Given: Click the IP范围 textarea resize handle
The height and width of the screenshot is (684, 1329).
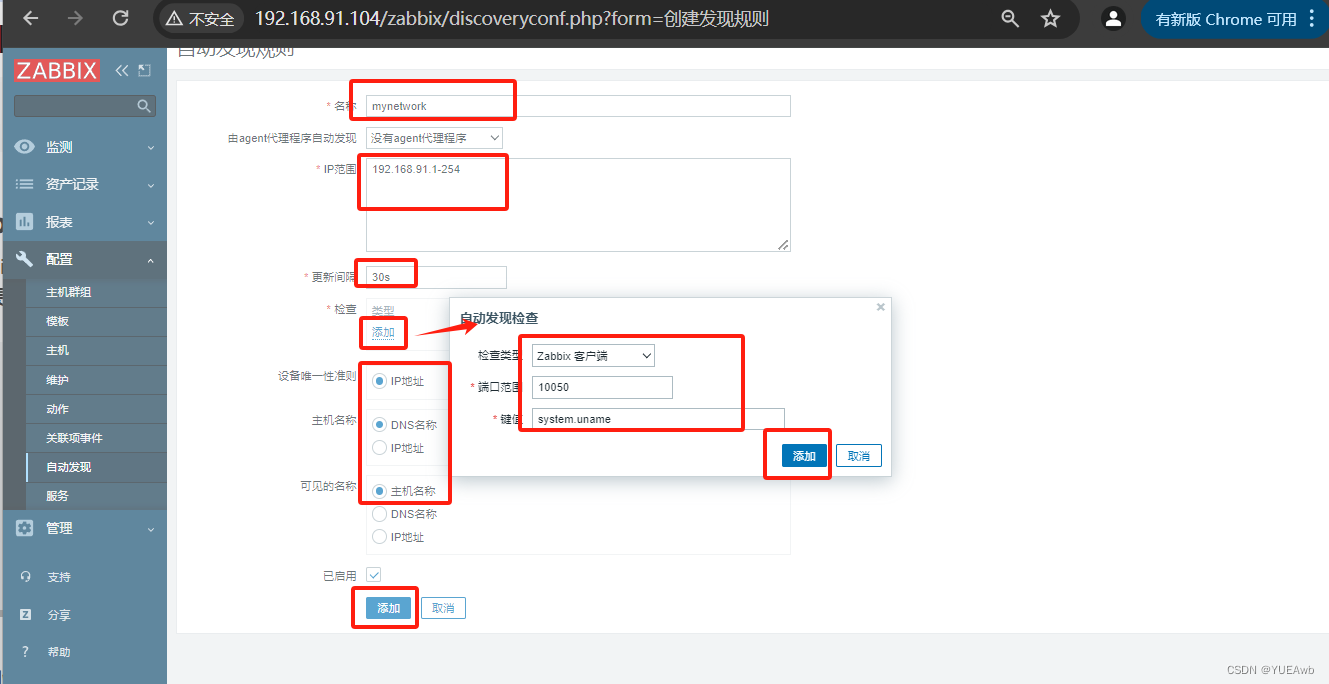Looking at the screenshot, I should pos(784,245).
